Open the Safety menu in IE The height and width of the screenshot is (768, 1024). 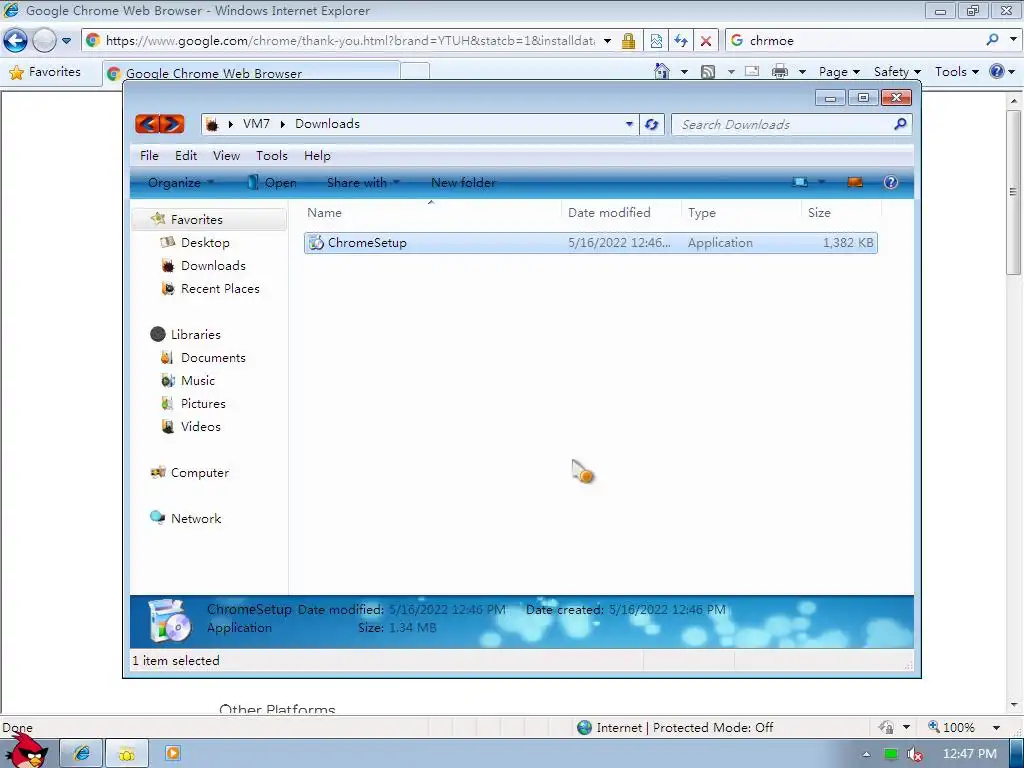point(897,72)
